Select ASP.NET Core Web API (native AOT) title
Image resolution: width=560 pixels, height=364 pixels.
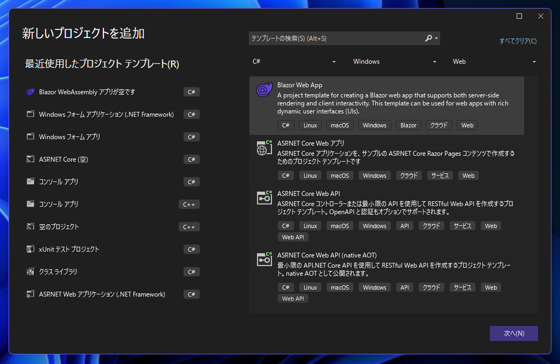pos(327,255)
